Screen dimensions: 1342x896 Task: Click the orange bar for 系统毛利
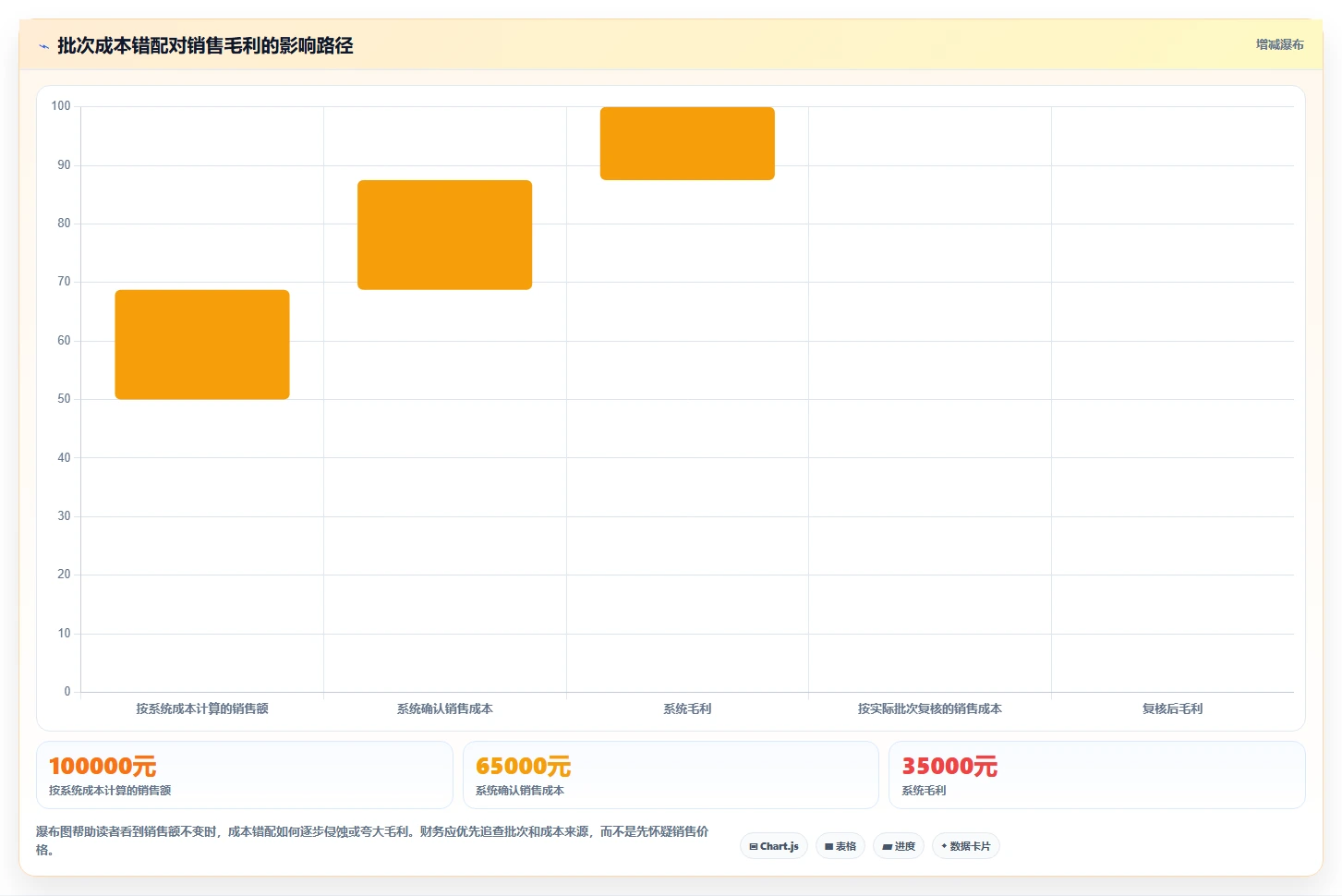tap(687, 143)
